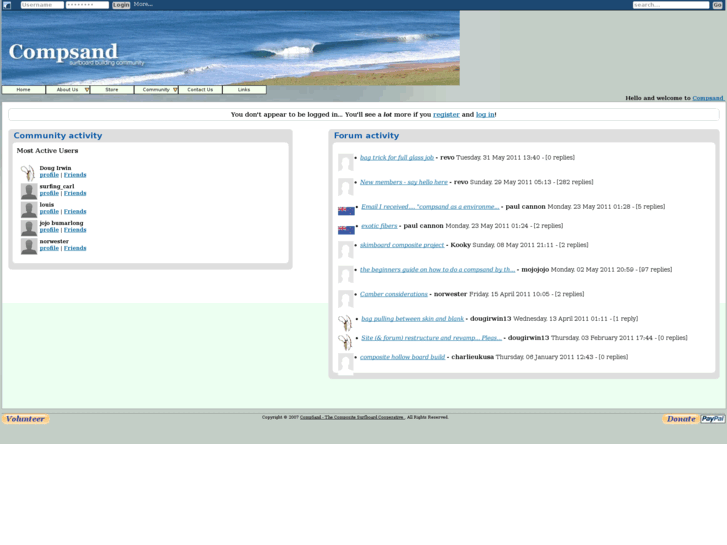Click the PayPal logo in footer
The image size is (727, 545).
(712, 419)
